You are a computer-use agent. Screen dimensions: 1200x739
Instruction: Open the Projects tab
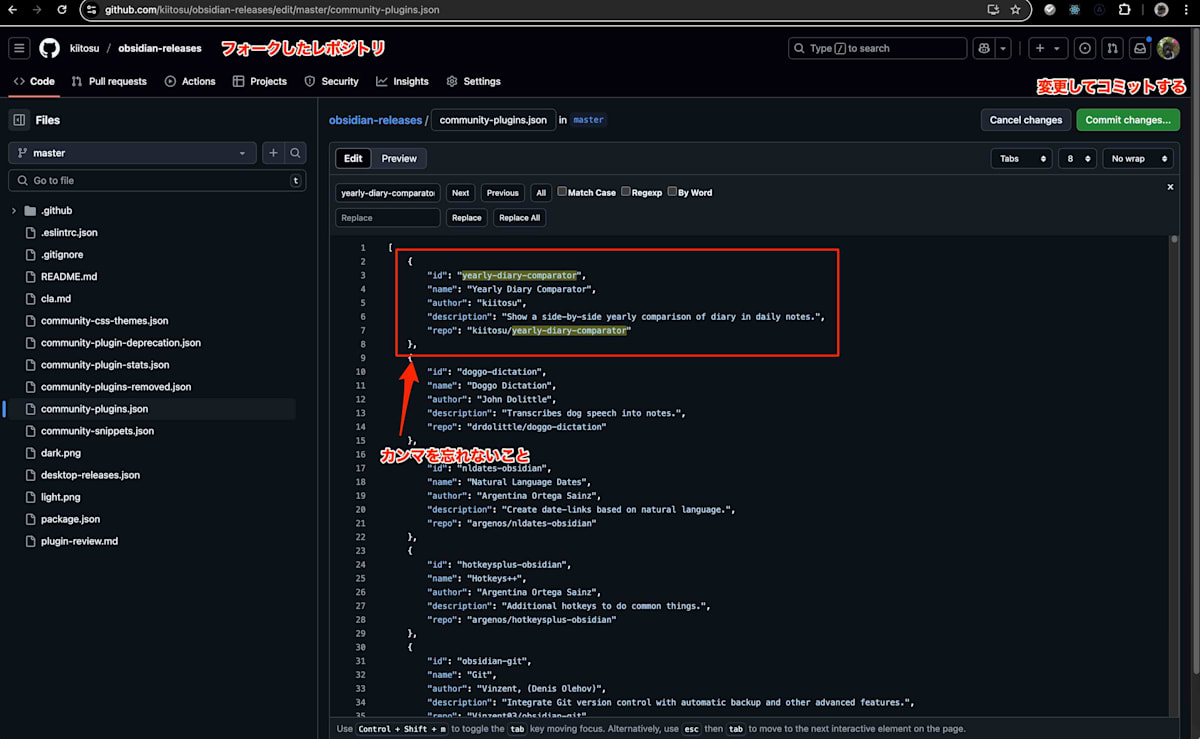(x=260, y=81)
